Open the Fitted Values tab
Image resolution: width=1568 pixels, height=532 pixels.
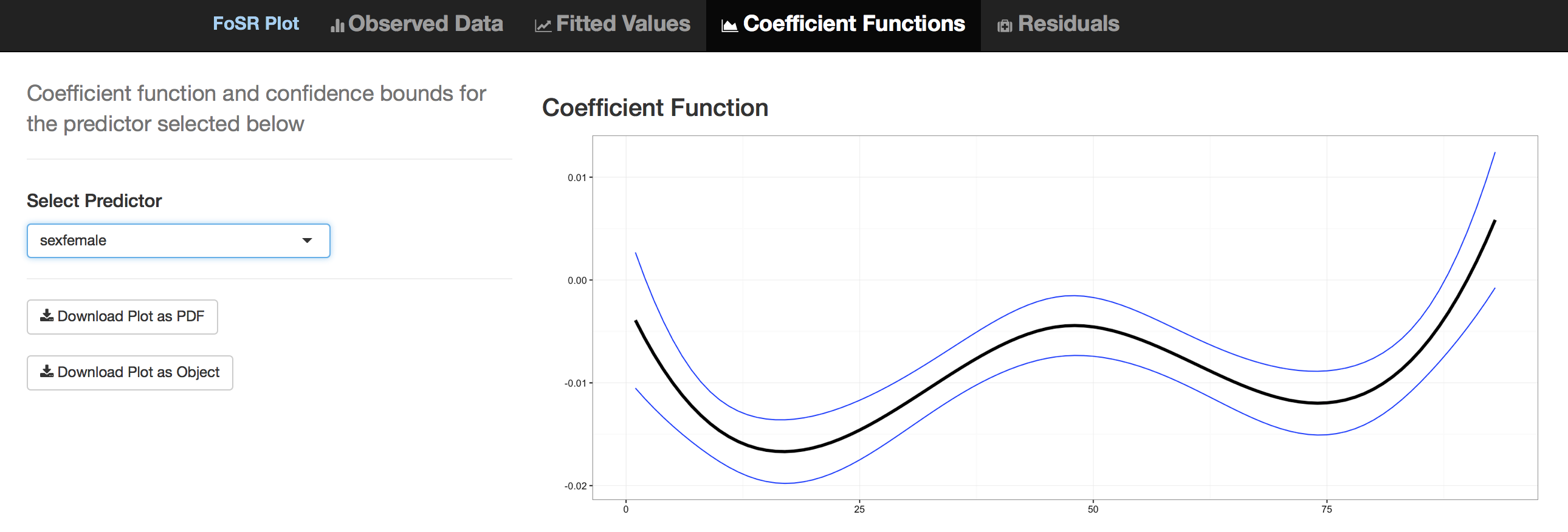coord(623,24)
